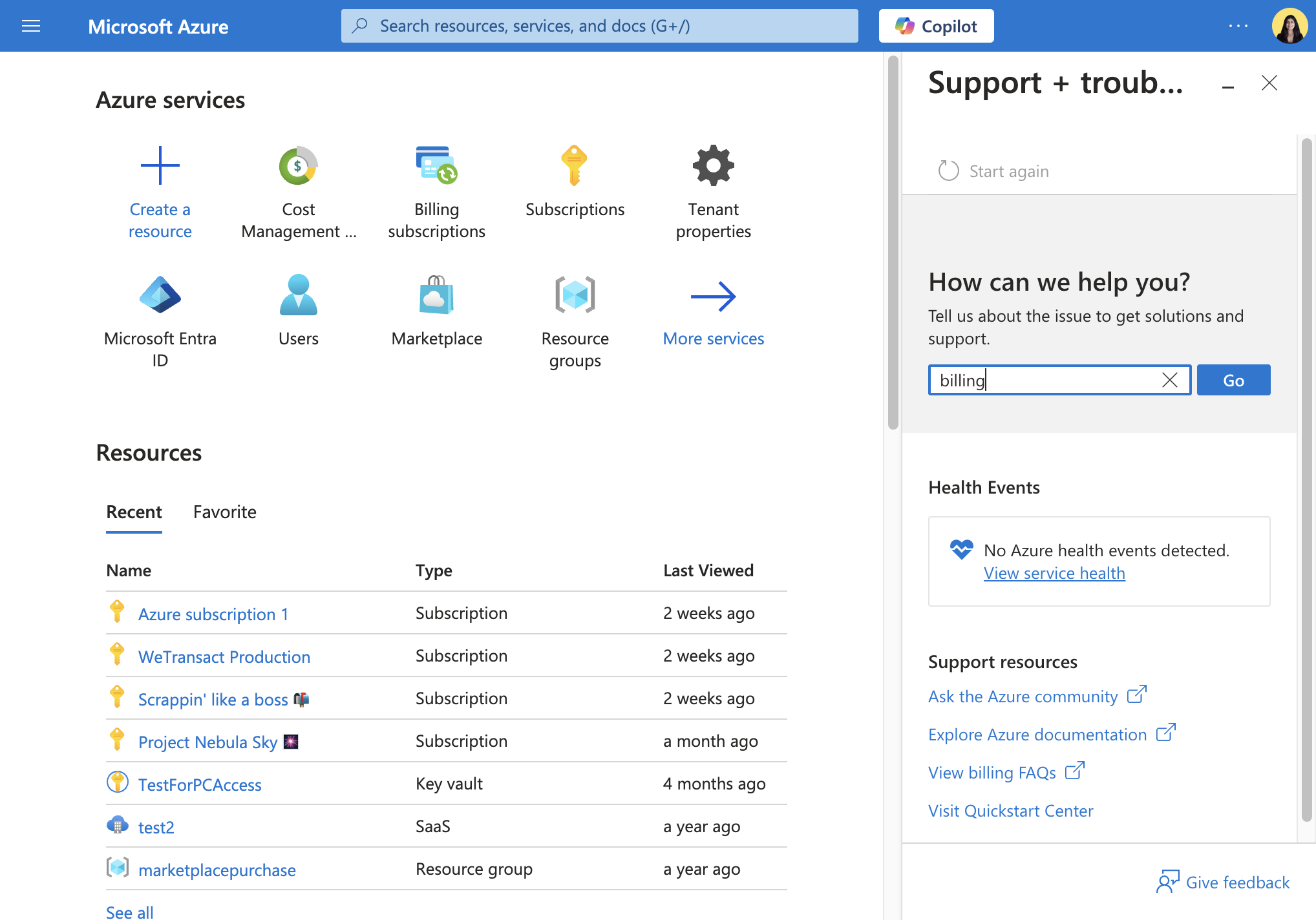Open Microsoft Entra ID icon
This screenshot has height=920, width=1316.
pos(160,295)
